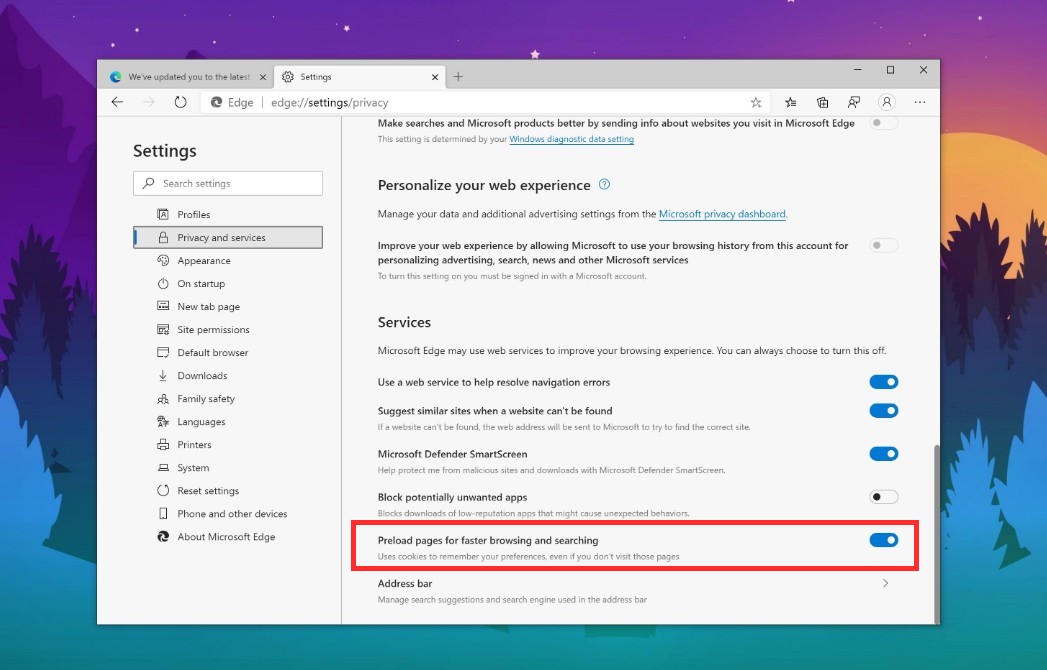Click the Default browser icon
Image resolution: width=1047 pixels, height=670 pixels.
click(163, 352)
